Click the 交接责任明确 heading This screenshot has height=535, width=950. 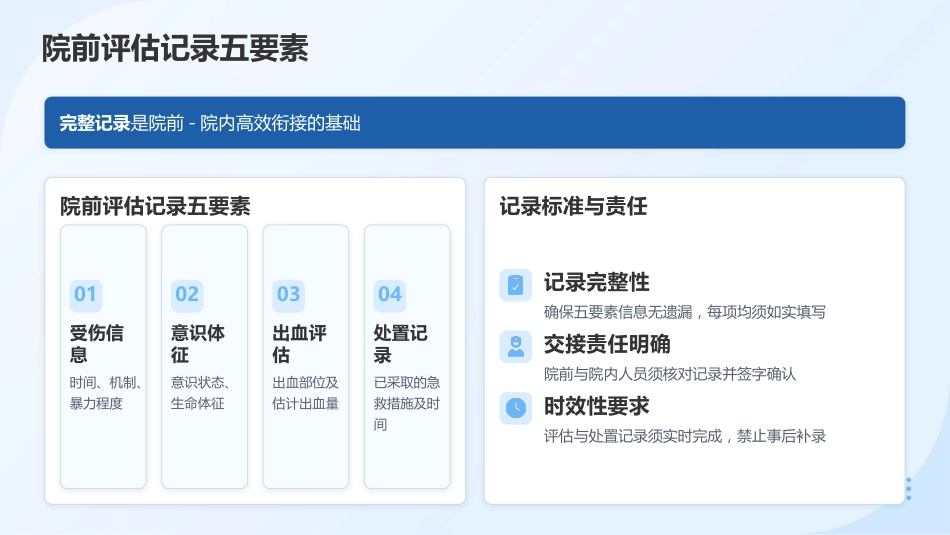[607, 344]
